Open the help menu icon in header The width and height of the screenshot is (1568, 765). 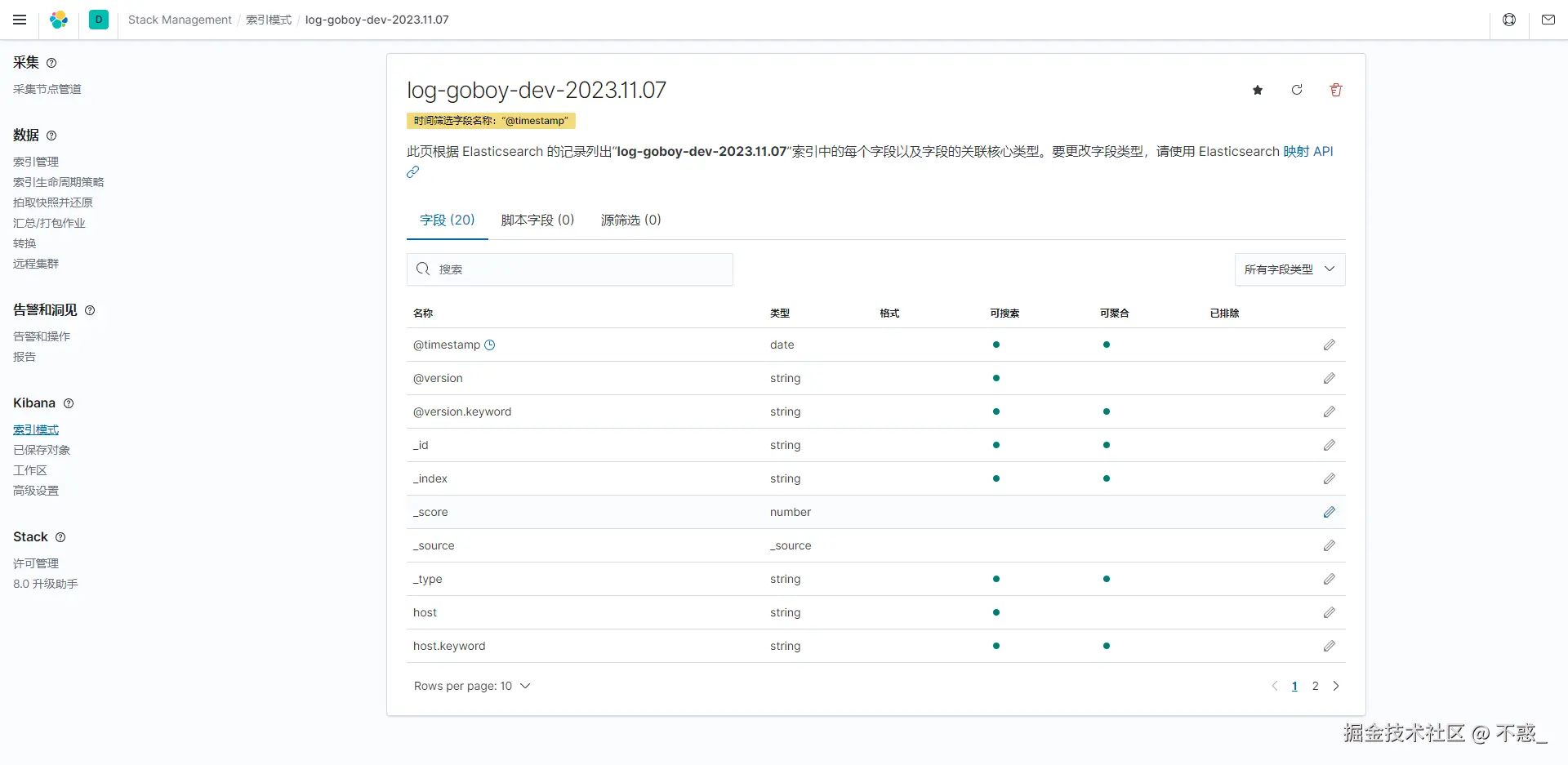pyautogui.click(x=1509, y=20)
